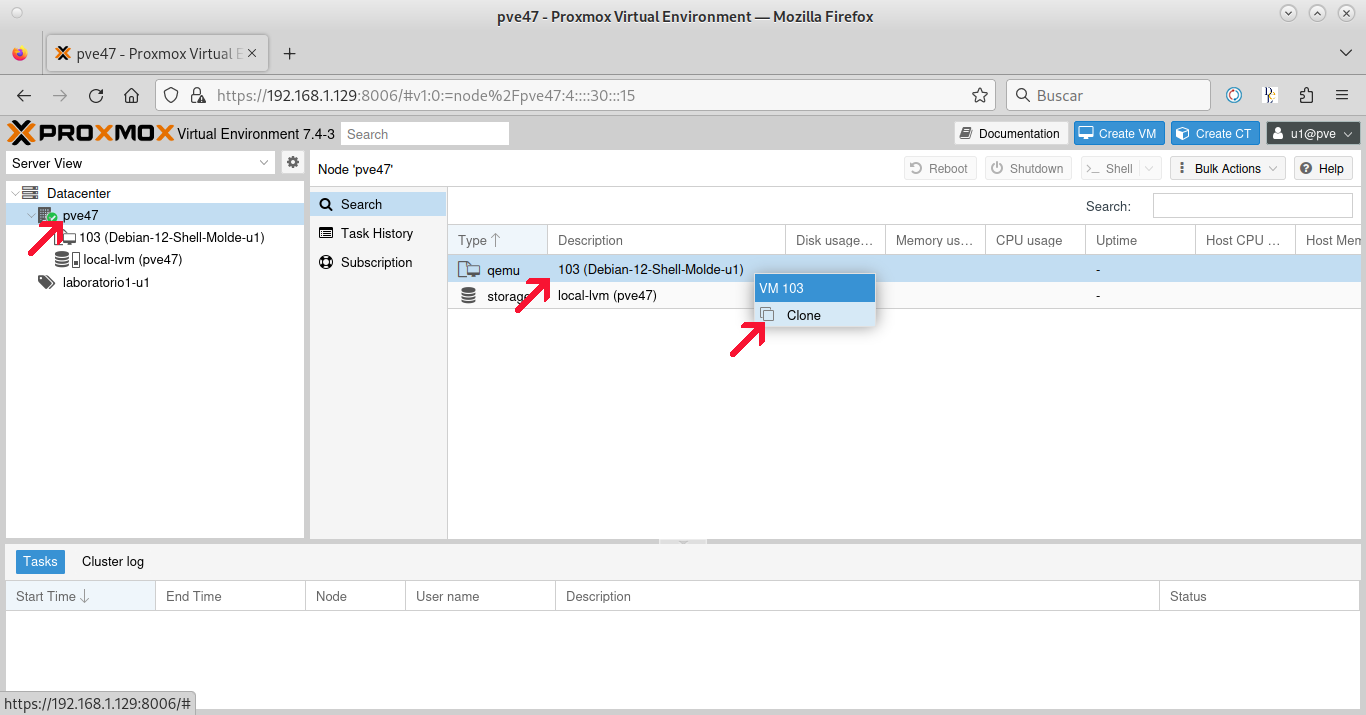Click the laboratorio1-u1 tag icon
Screen dimensions: 1366x715
(46, 282)
